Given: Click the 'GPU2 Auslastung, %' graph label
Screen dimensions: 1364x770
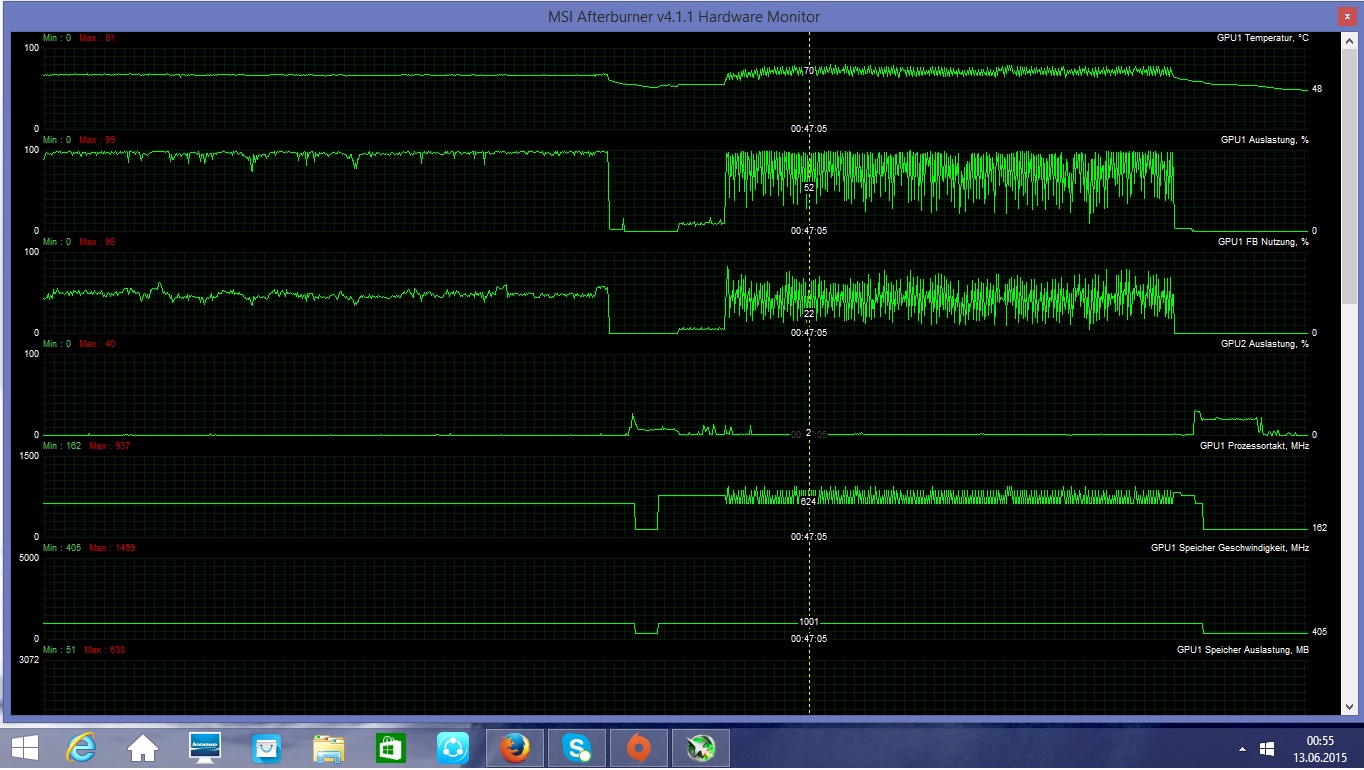Looking at the screenshot, I should [1265, 344].
